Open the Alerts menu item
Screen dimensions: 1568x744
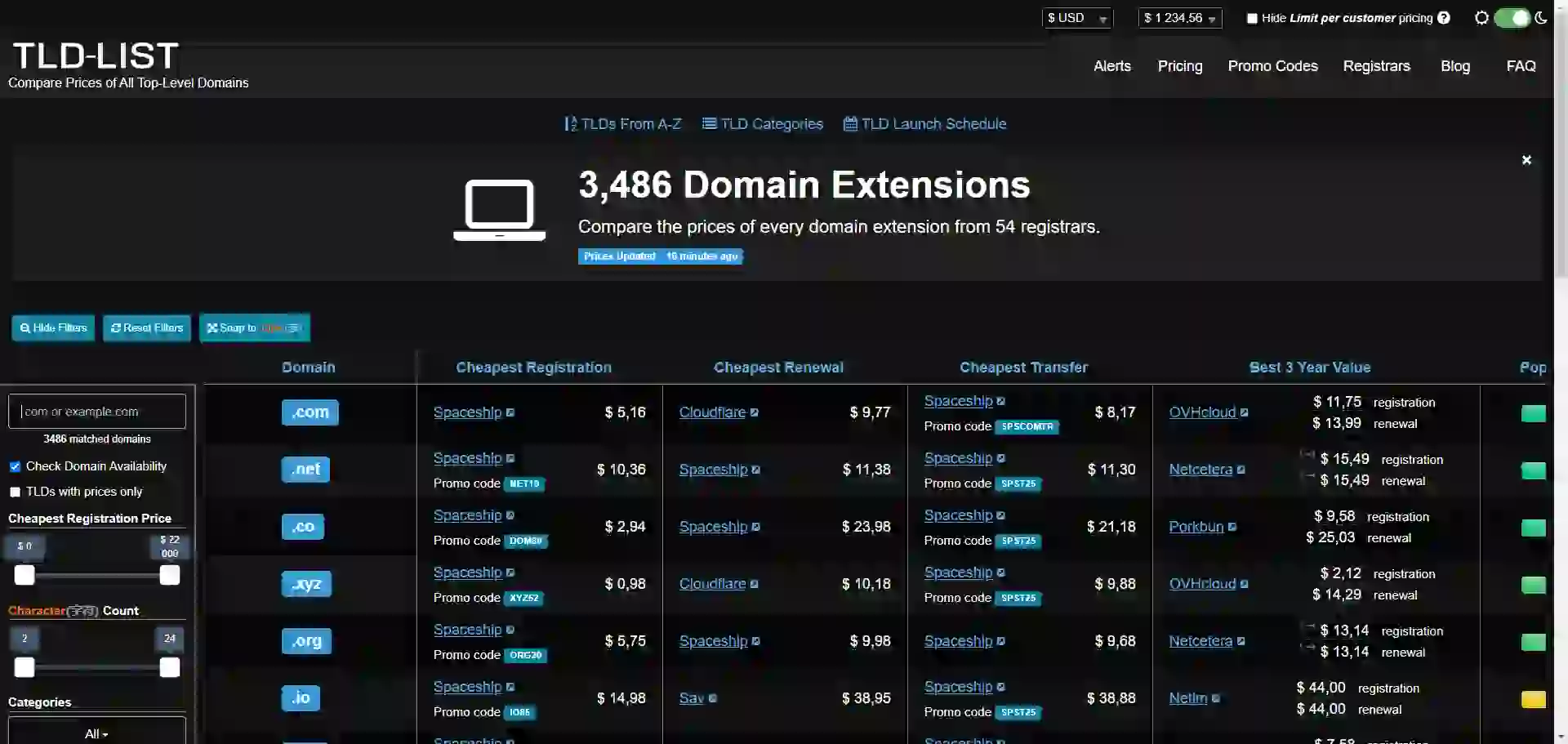pos(1111,66)
